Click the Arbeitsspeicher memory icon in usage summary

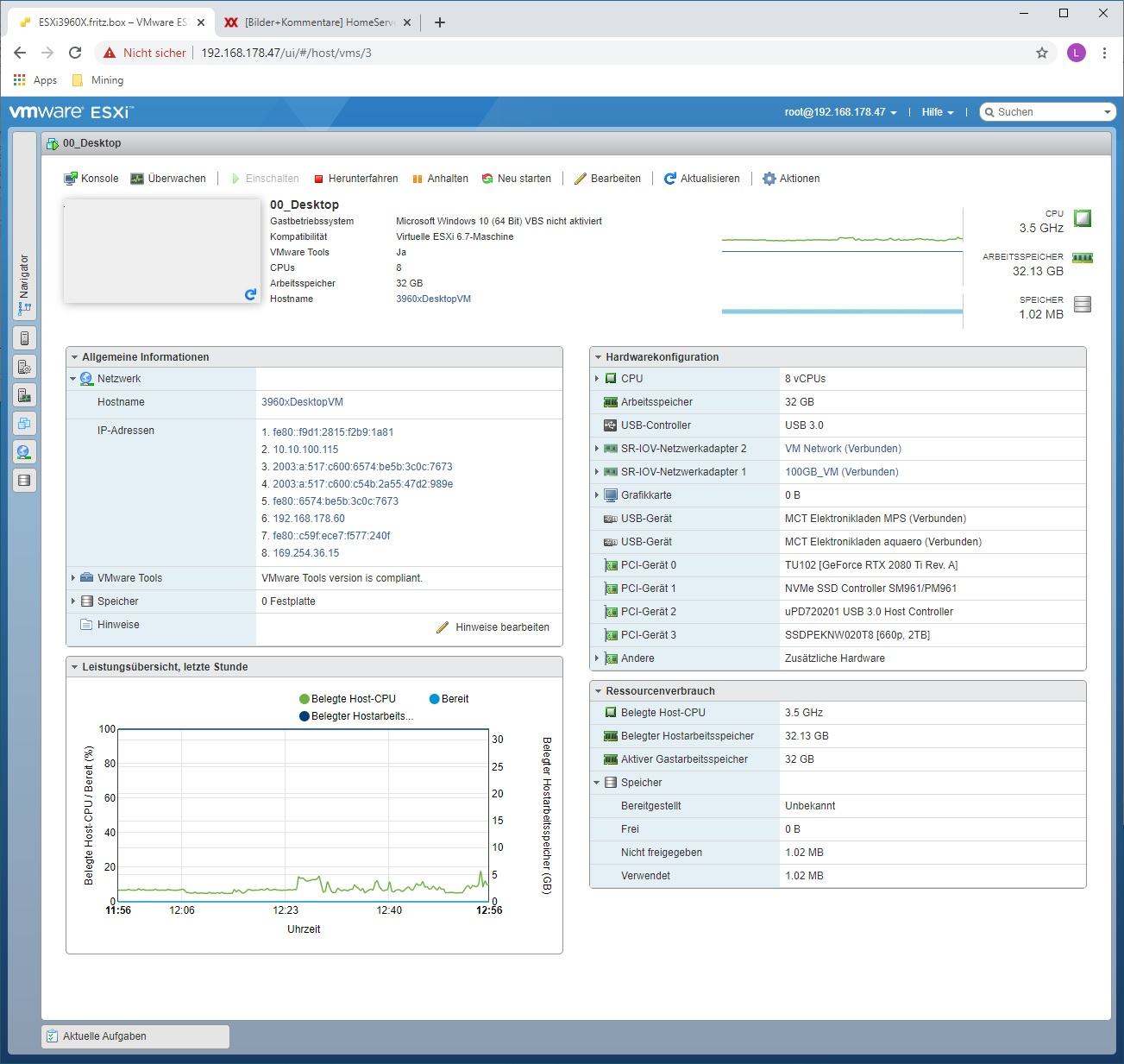coord(1083,257)
